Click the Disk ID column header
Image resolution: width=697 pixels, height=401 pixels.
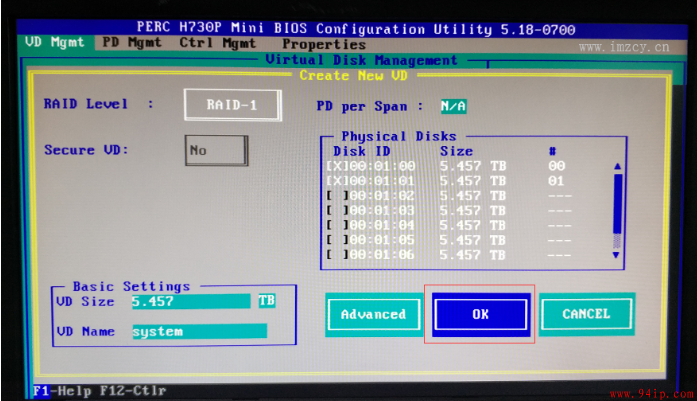(362, 152)
